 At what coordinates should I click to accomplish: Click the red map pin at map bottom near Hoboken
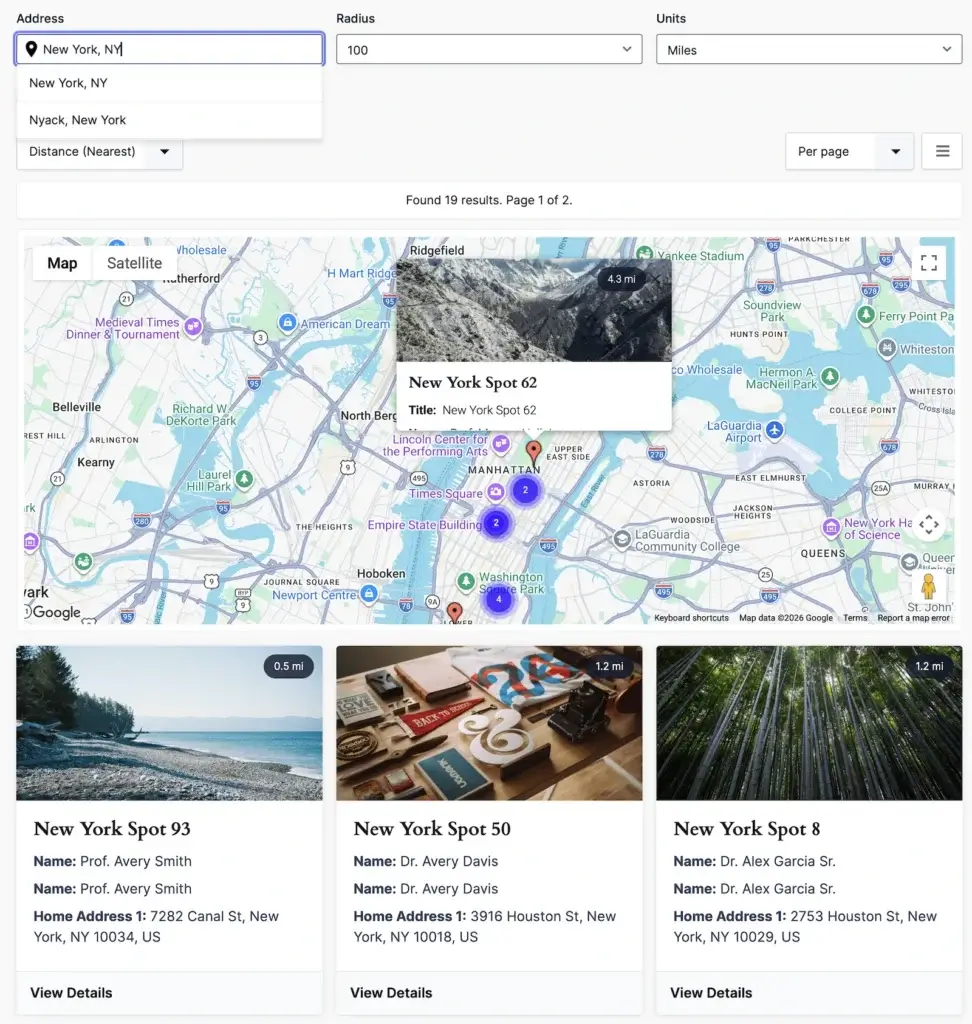click(x=455, y=613)
